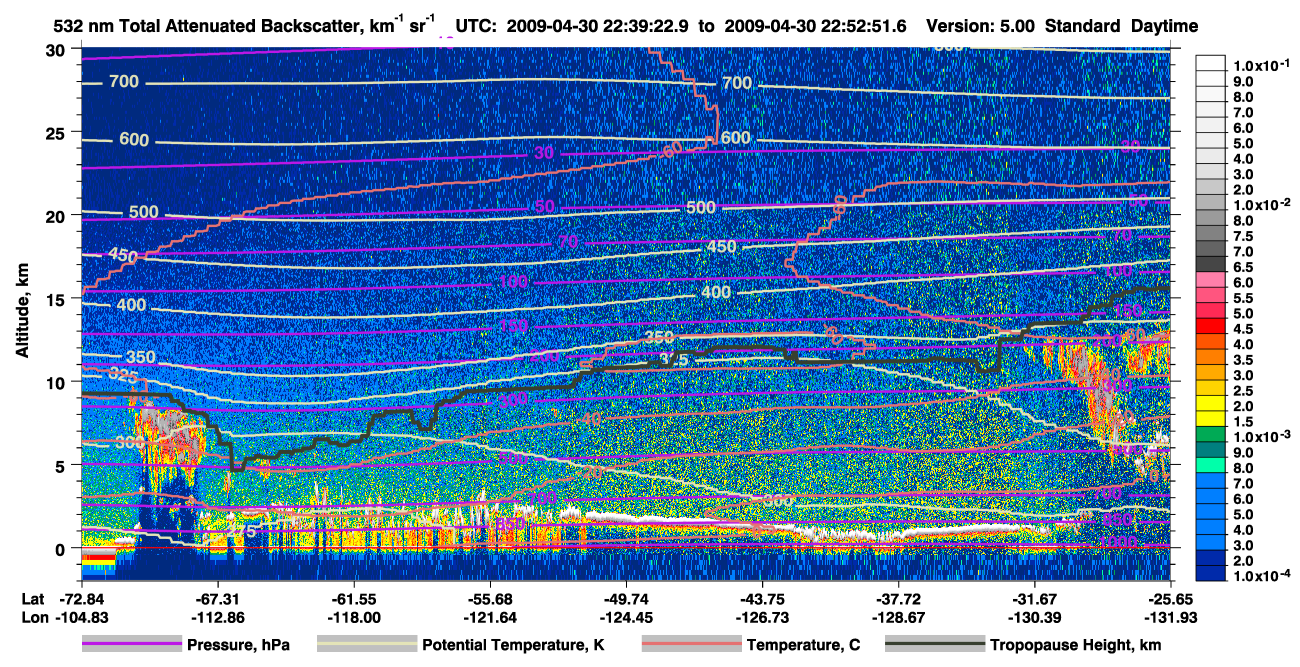Click the latitude value '-49.74'
Image resolution: width=1300 pixels, height=667 pixels.
[x=625, y=599]
